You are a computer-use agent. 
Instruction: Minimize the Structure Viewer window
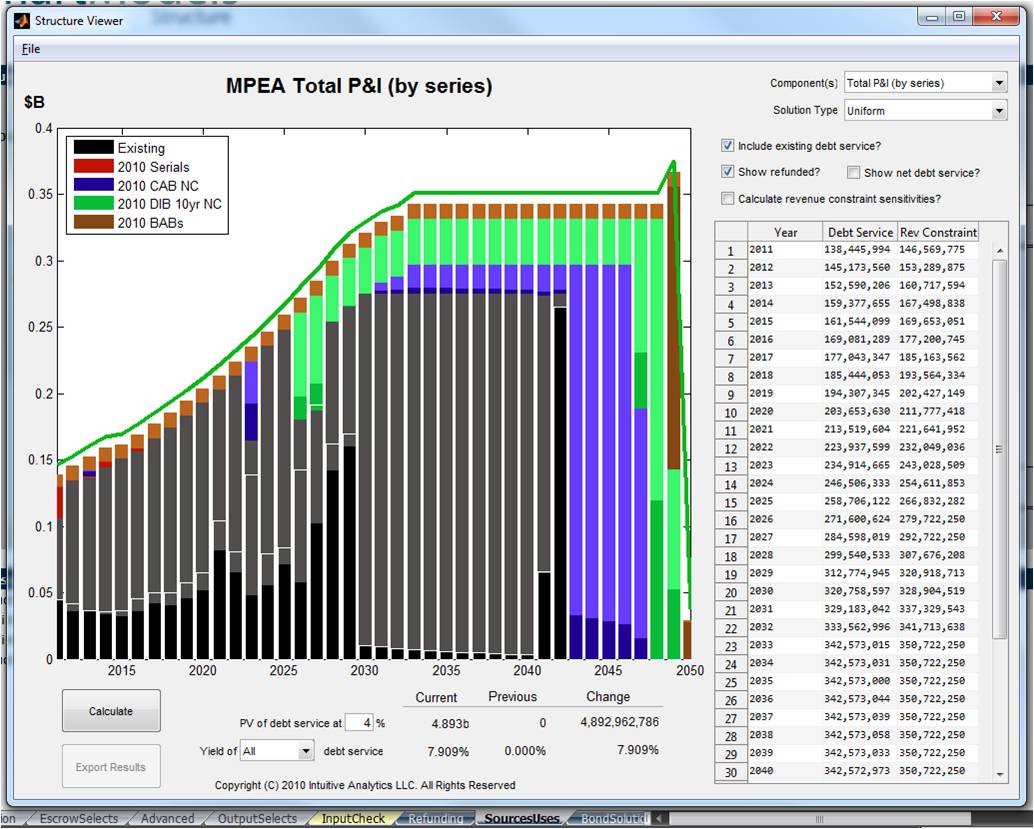tap(934, 17)
